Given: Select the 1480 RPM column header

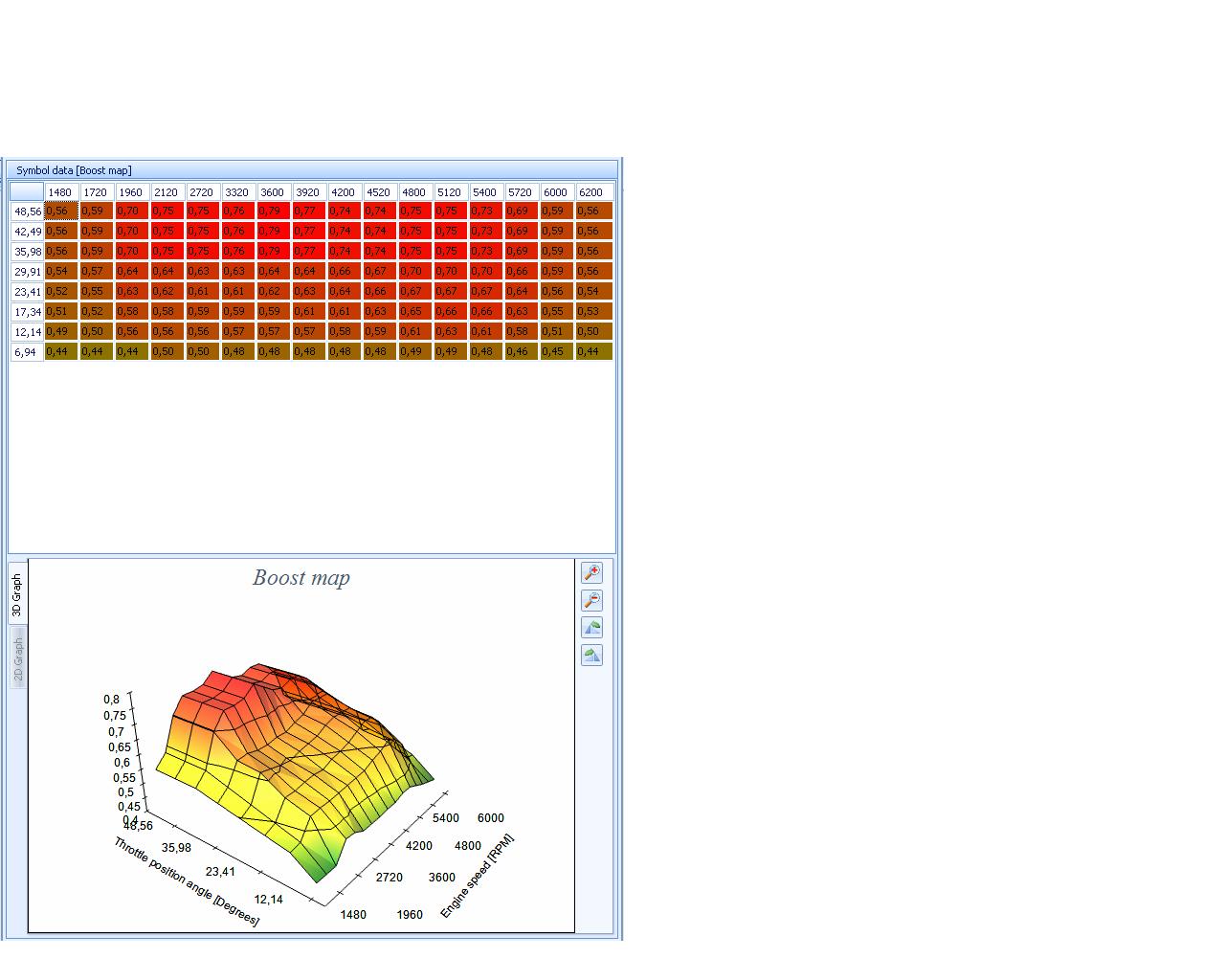Looking at the screenshot, I should click(62, 192).
